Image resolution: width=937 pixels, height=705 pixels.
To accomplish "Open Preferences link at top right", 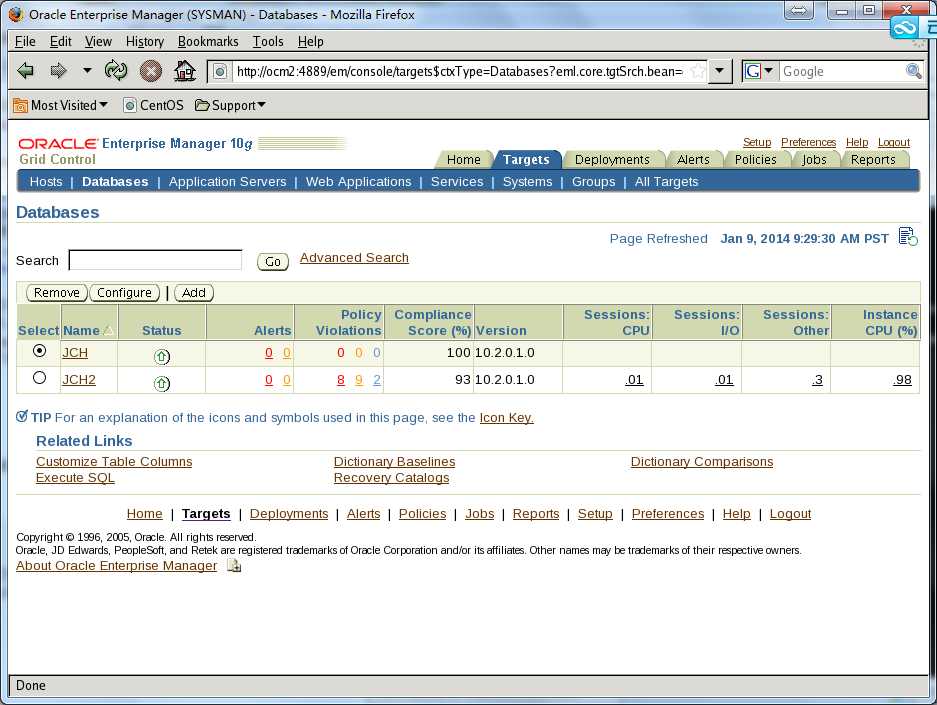I will 809,142.
